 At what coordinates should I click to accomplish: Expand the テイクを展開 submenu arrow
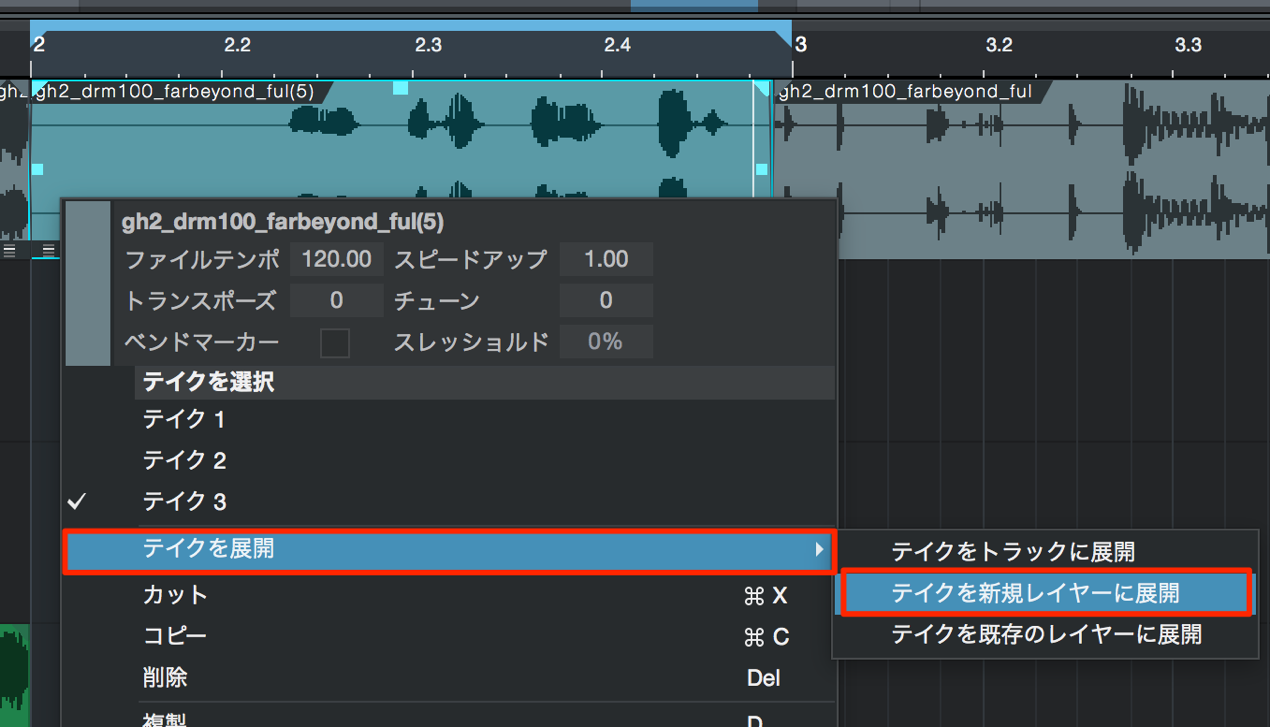click(819, 549)
